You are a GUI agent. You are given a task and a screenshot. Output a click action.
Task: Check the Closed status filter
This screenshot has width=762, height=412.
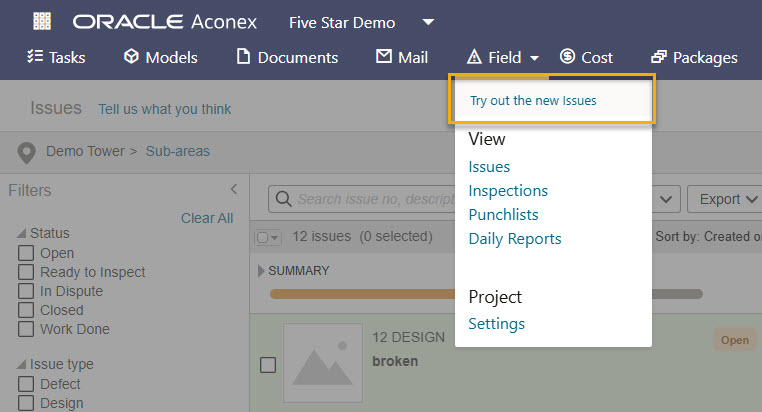(26, 310)
